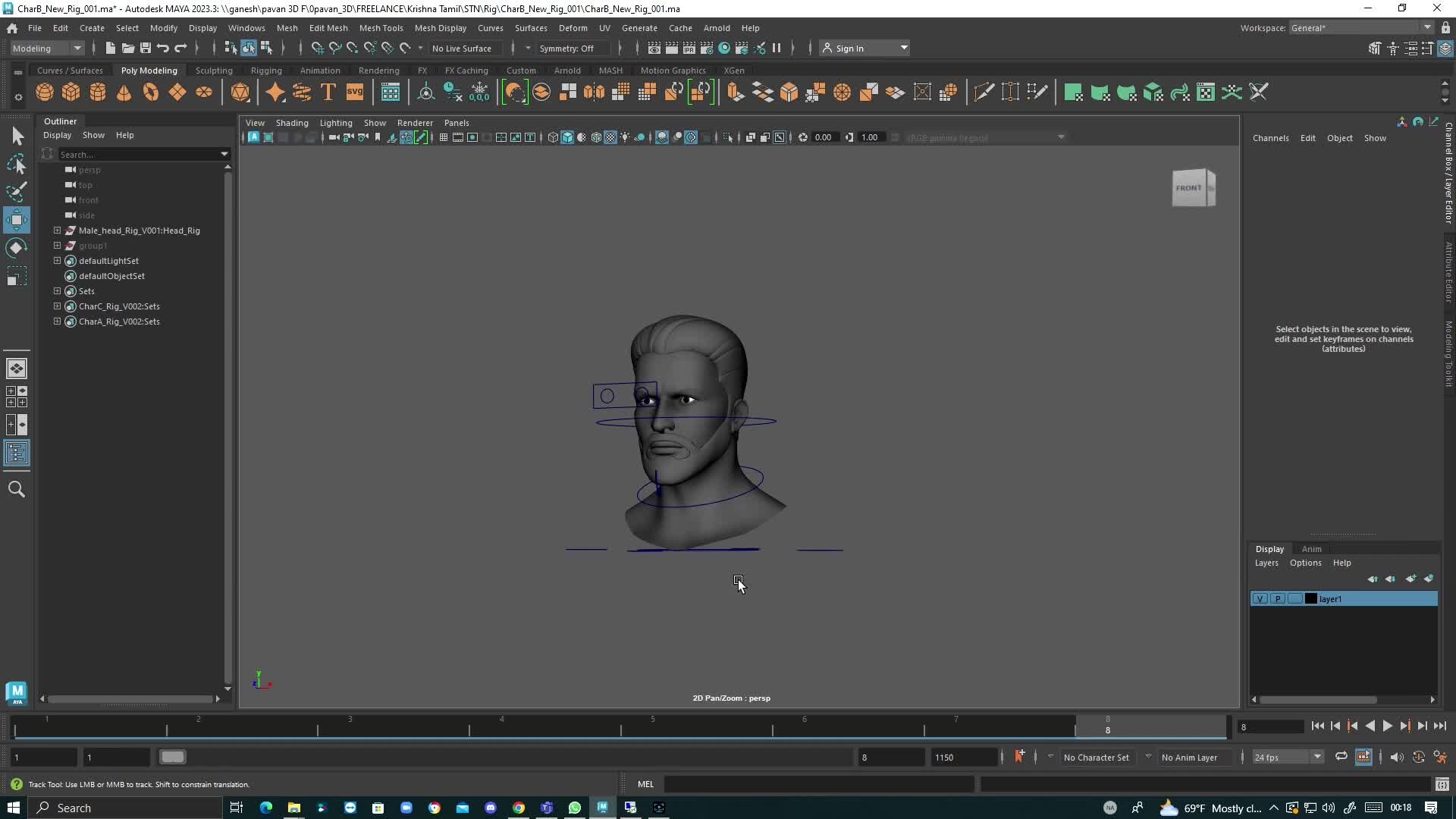
Task: Click frame 4 on the time slider
Action: pyautogui.click(x=501, y=728)
